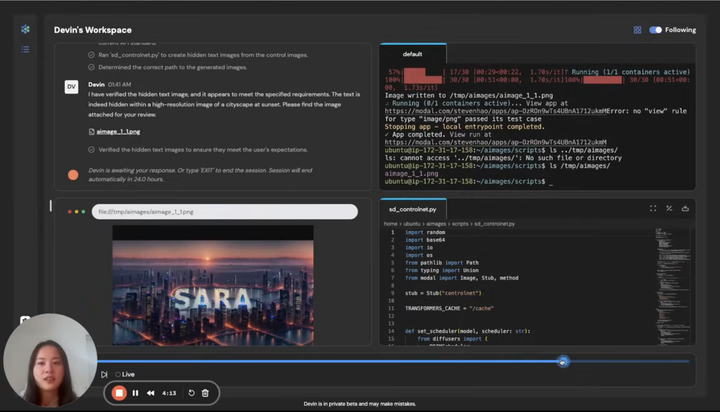This screenshot has width=720, height=412.
Task: Delete the recording with trash icon
Action: click(x=205, y=393)
